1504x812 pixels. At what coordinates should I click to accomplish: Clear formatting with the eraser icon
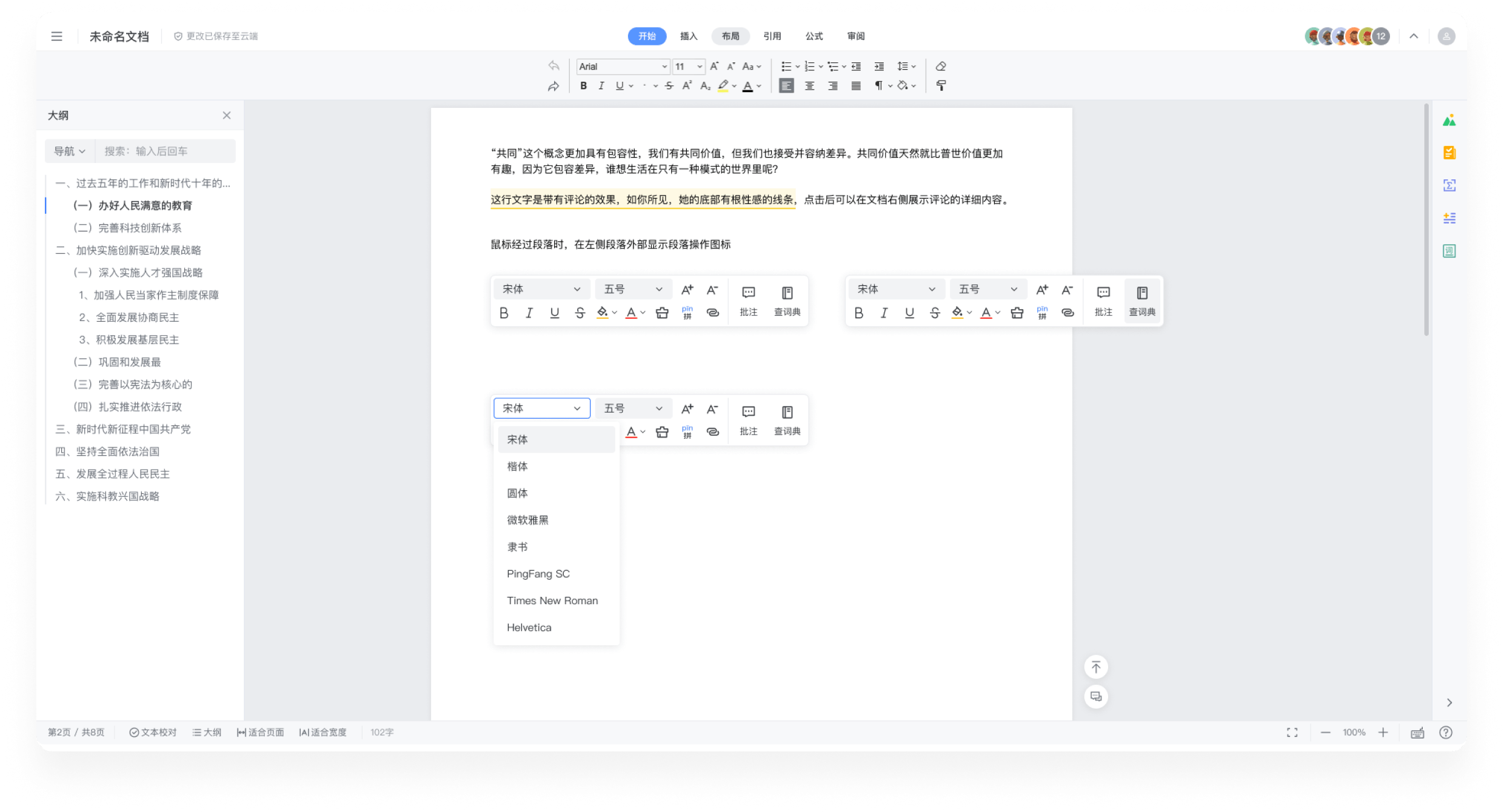pyautogui.click(x=941, y=66)
